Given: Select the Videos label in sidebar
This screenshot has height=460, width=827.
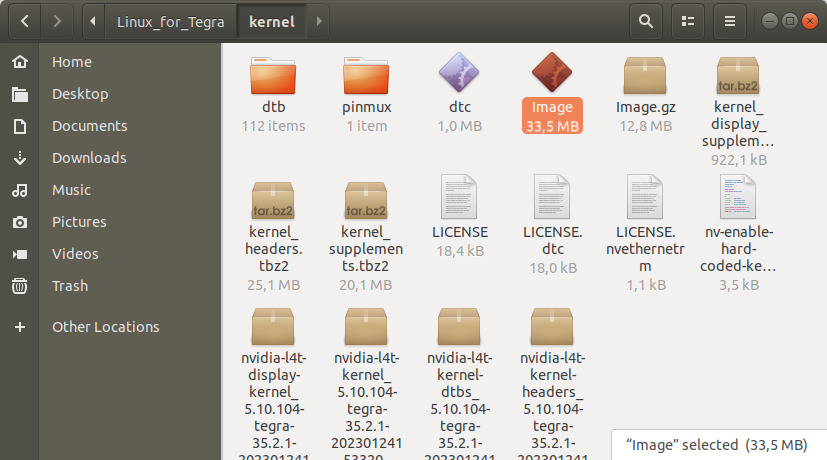Looking at the screenshot, I should pos(75,254).
